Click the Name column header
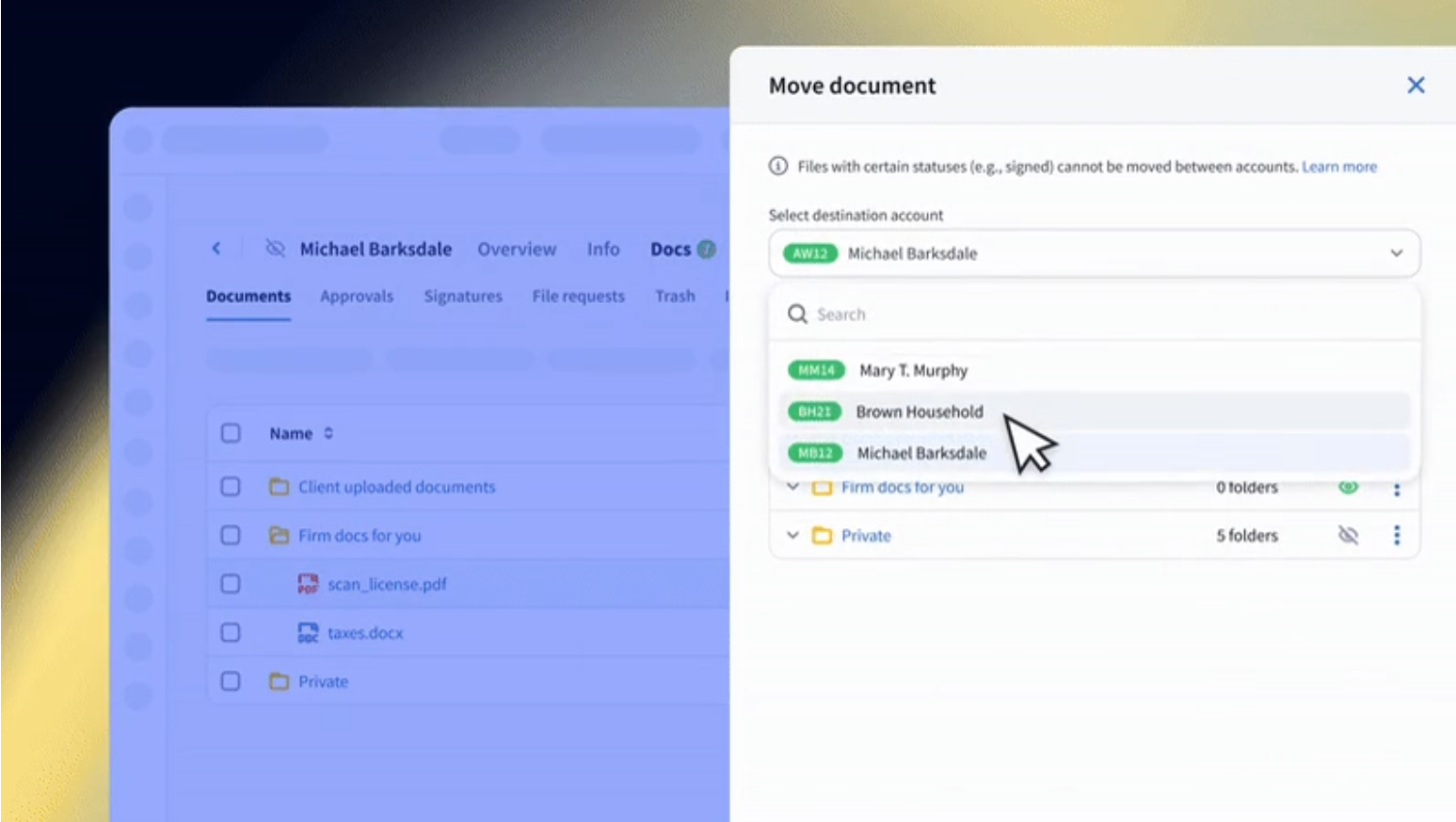This screenshot has width=1456, height=822. (x=291, y=433)
